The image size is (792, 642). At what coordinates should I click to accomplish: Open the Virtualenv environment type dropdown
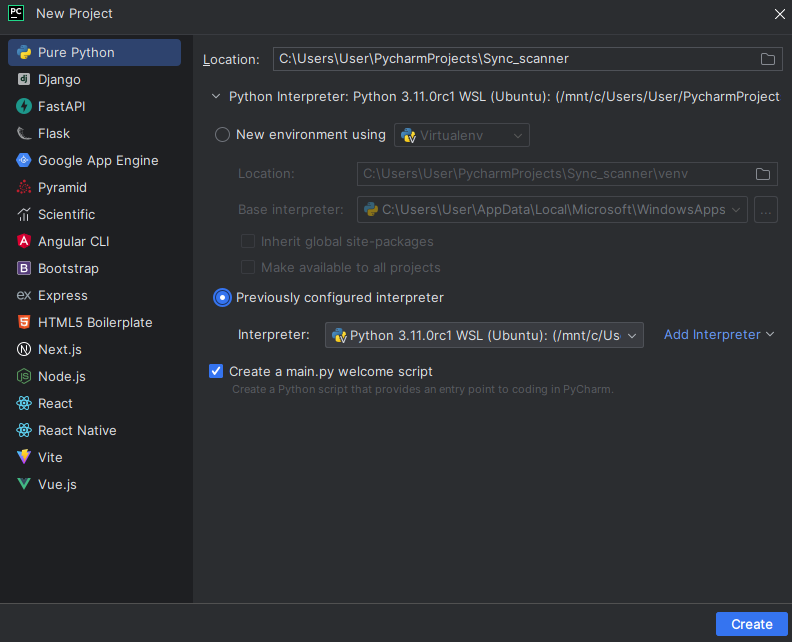point(462,135)
